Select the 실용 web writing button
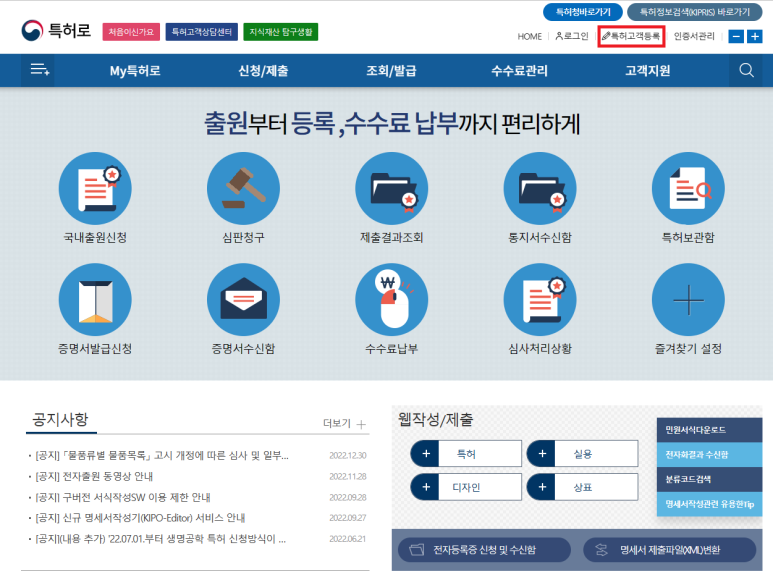The height and width of the screenshot is (582, 773). (582, 453)
